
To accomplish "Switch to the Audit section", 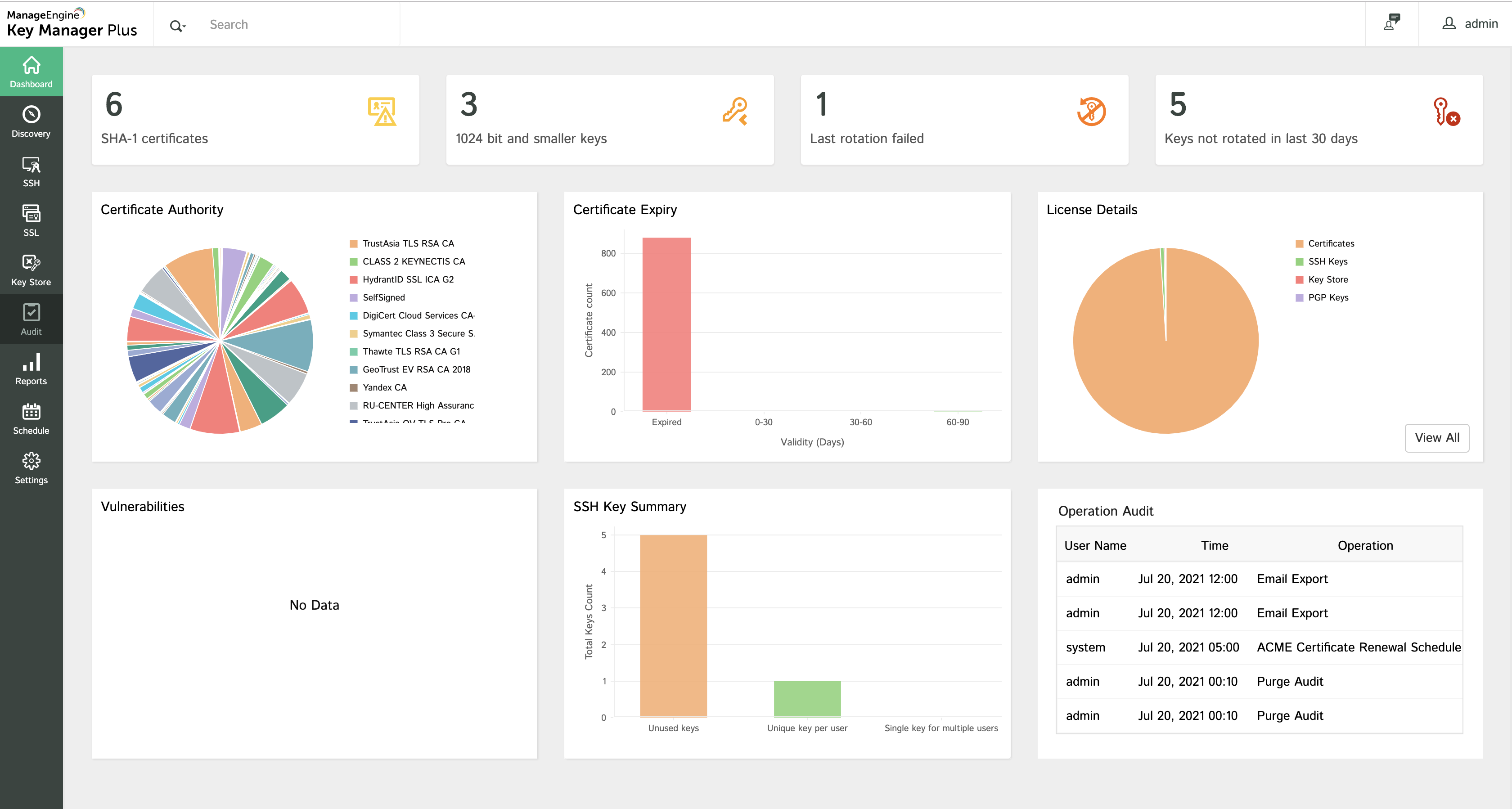I will [31, 319].
